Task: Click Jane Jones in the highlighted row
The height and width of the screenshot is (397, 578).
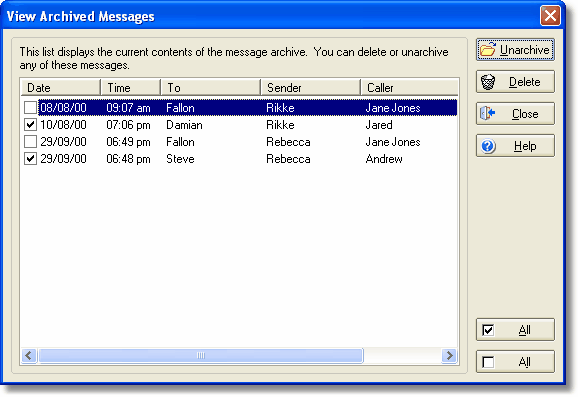Action: coord(393,108)
